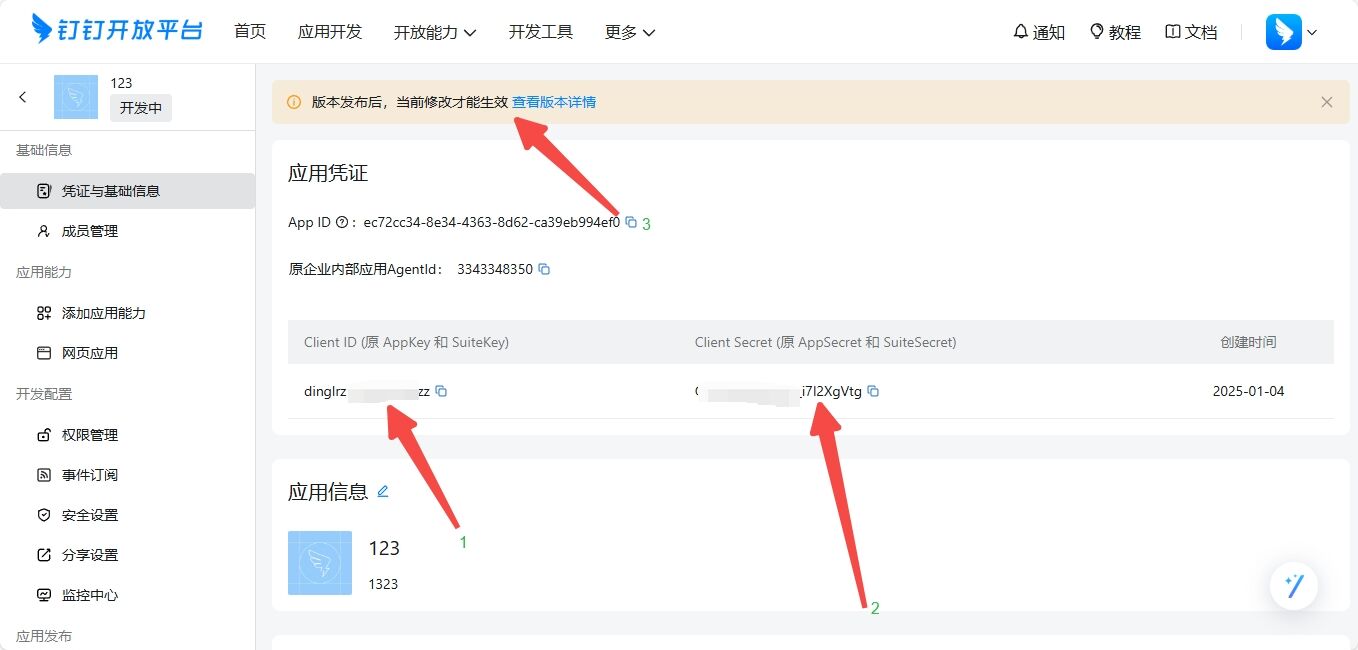
Task: Open the user avatar account dropdown
Action: pos(1292,32)
